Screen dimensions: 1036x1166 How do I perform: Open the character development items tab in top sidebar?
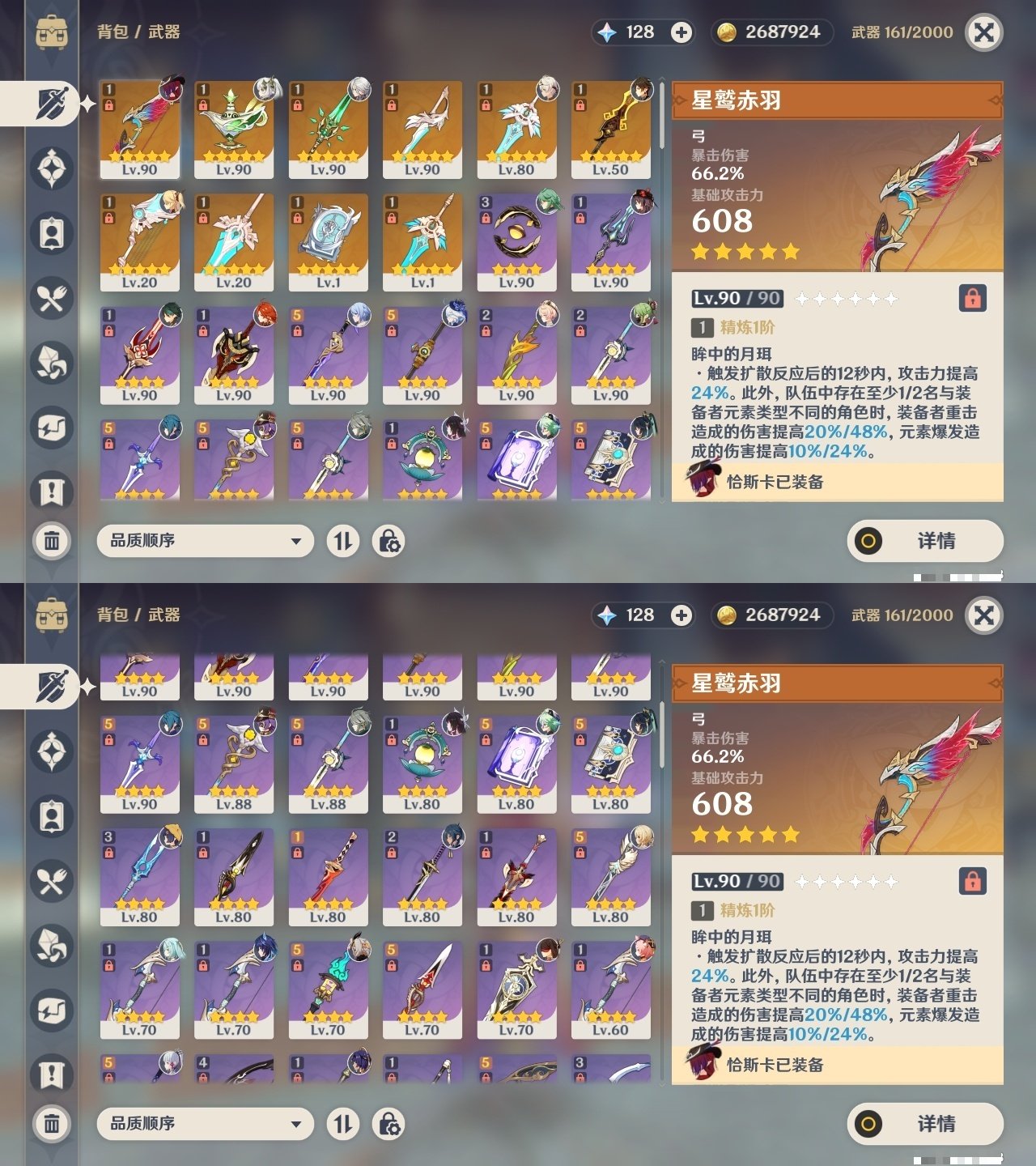52,233
